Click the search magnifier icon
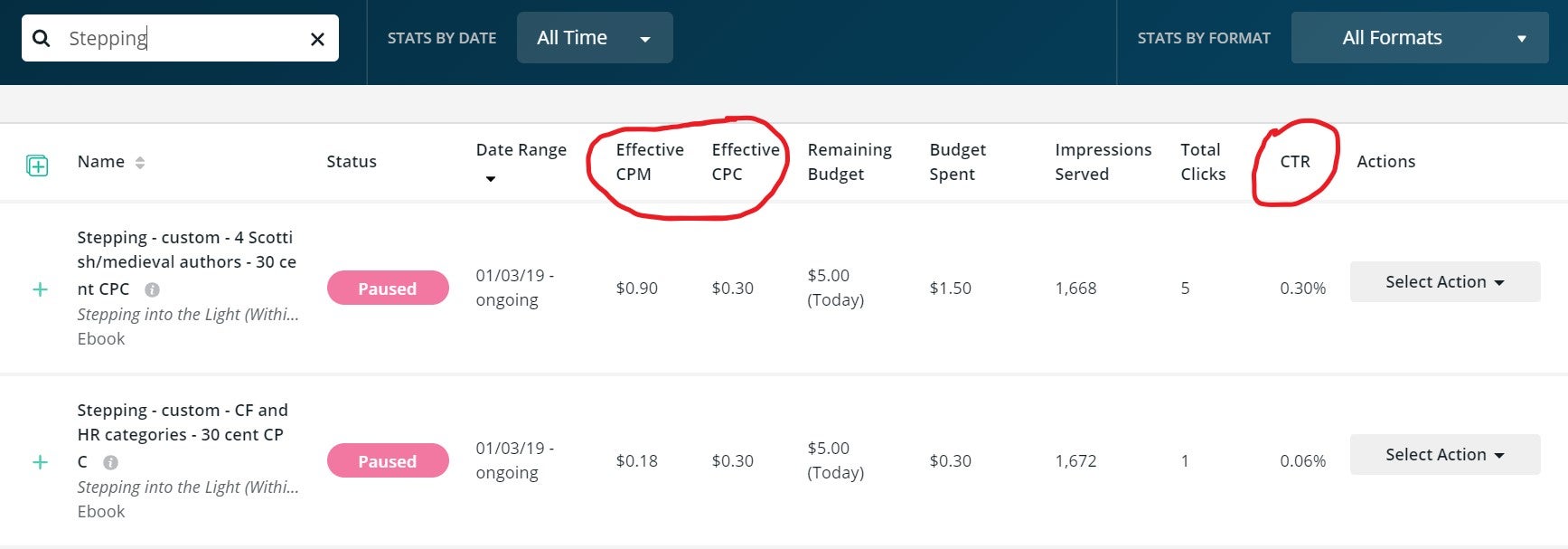 [x=41, y=38]
